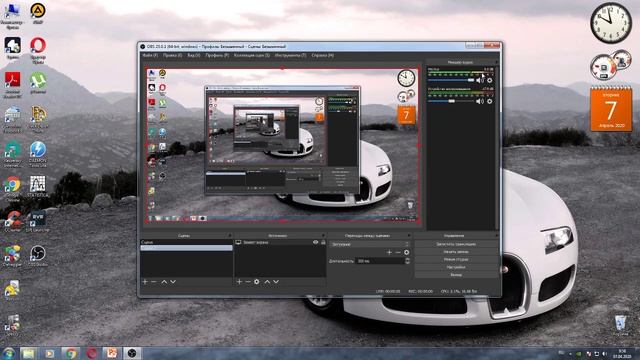Open the Затухание transition dropdown

click(x=369, y=244)
